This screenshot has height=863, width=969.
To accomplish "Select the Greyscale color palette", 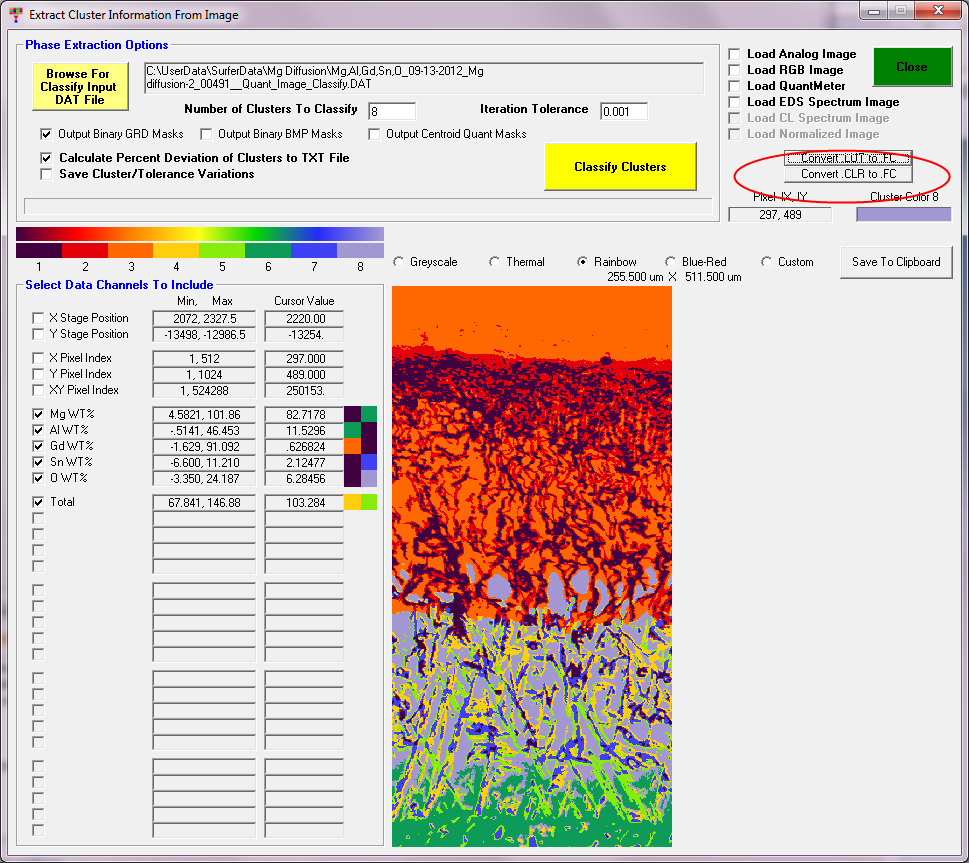I will 400,262.
